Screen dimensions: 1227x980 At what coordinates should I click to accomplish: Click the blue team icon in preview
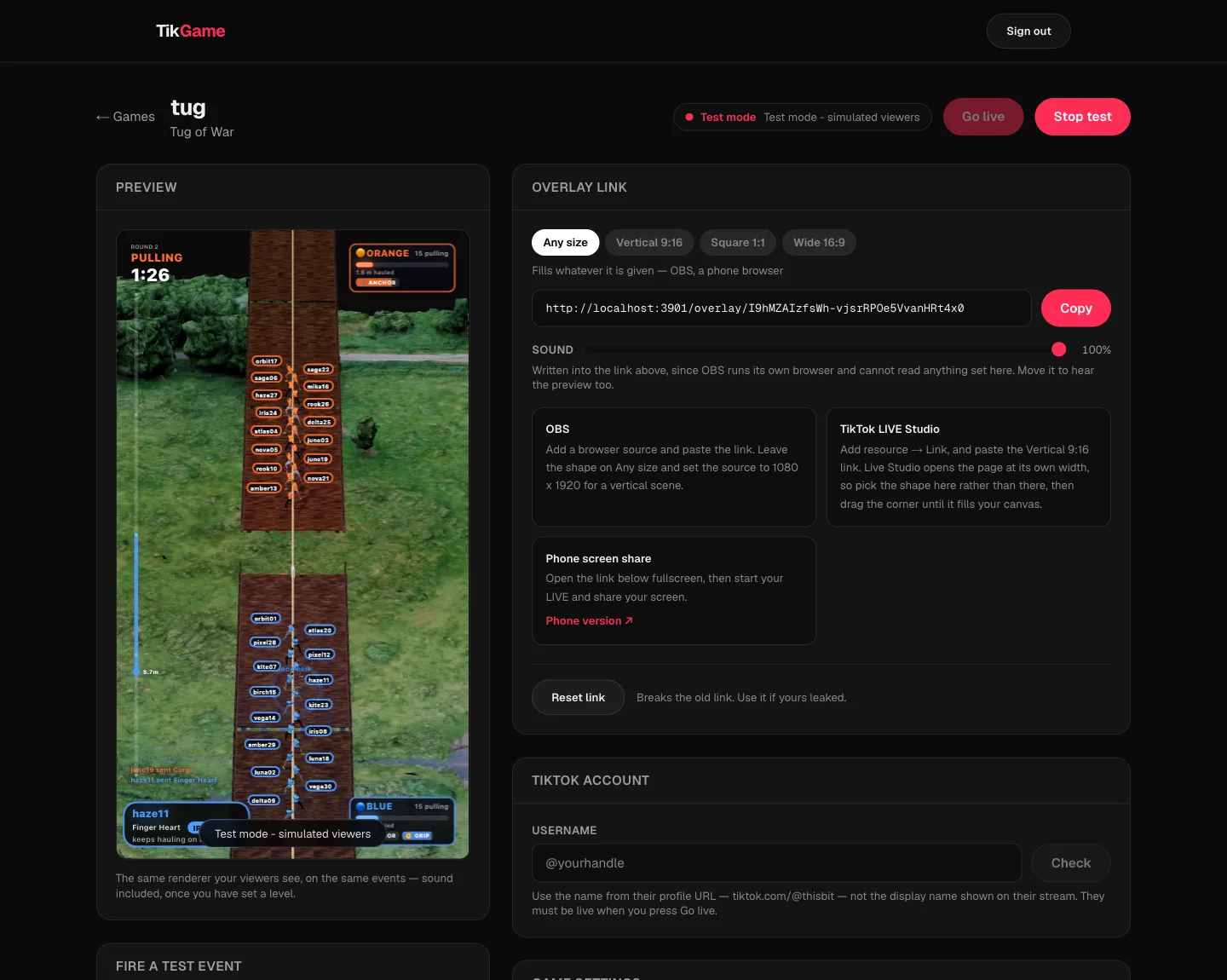[360, 806]
